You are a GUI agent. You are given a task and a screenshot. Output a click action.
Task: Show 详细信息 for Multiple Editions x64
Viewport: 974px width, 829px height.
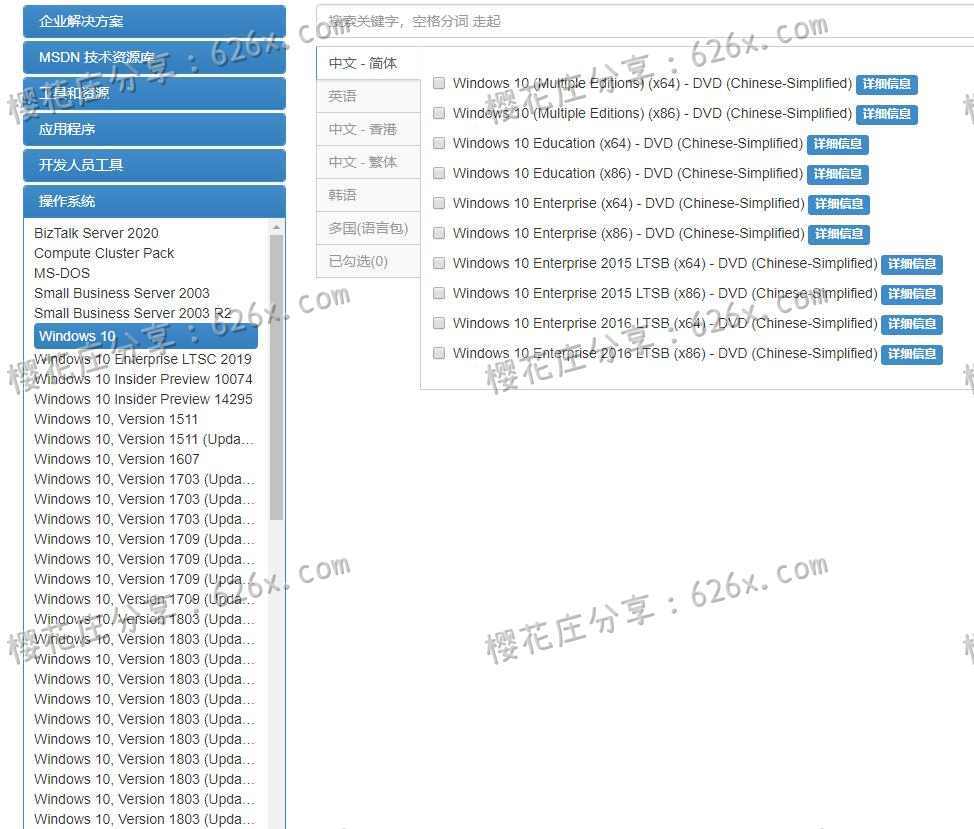tap(886, 84)
